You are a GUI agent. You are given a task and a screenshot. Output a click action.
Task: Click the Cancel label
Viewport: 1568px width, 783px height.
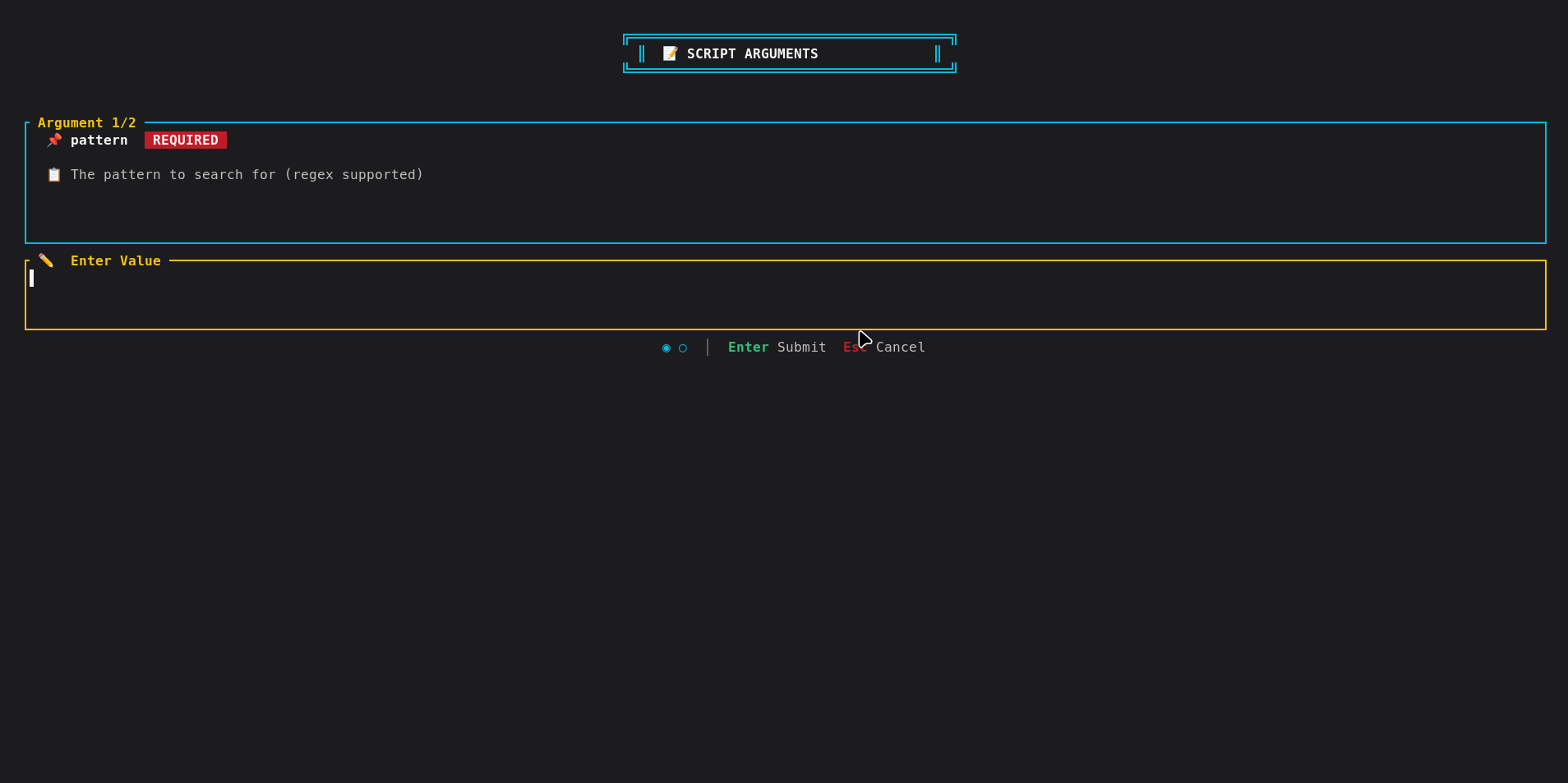900,348
